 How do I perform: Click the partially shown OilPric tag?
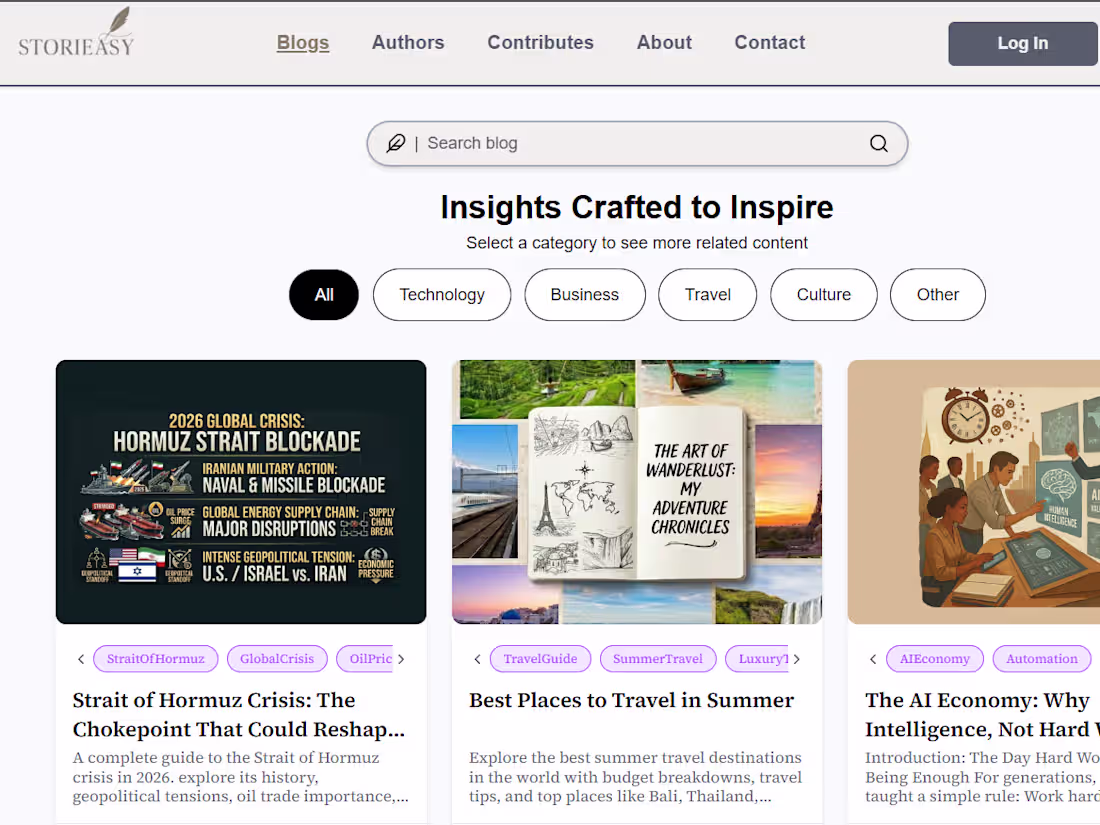(365, 659)
